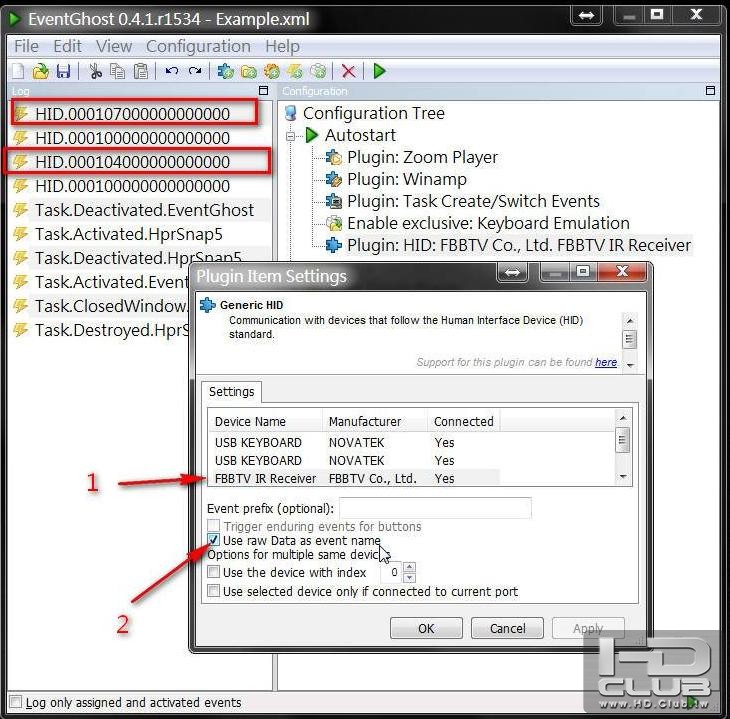
Task: Collapse the Autostart tree node
Action: (291, 136)
